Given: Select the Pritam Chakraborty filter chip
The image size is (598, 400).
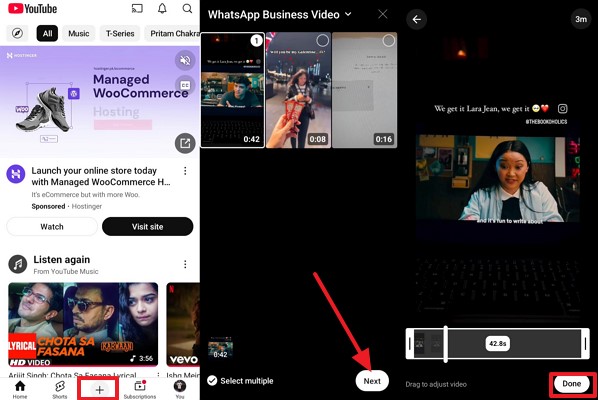Looking at the screenshot, I should click(x=172, y=34).
